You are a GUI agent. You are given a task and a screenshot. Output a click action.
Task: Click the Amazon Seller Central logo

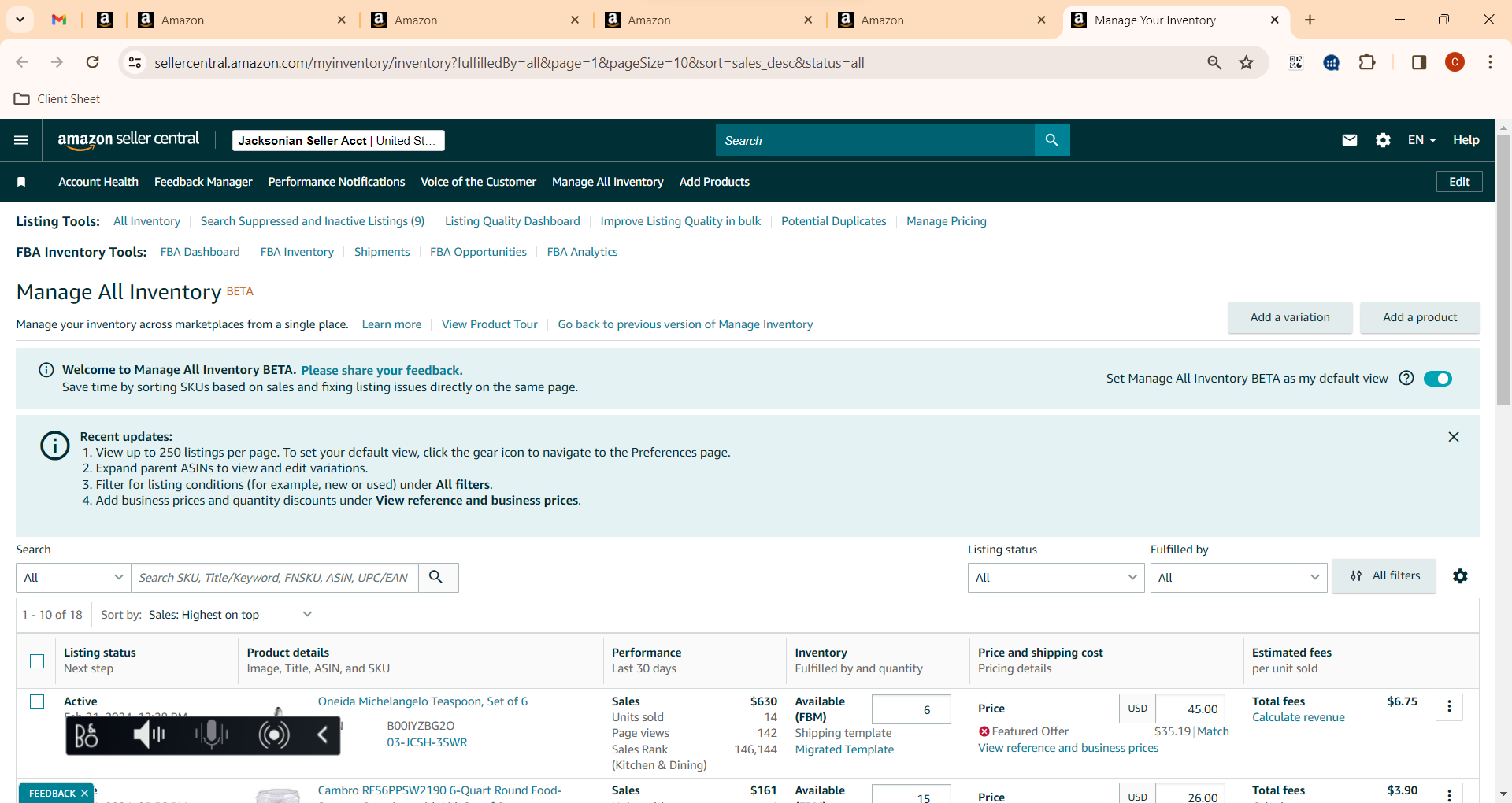click(x=128, y=139)
